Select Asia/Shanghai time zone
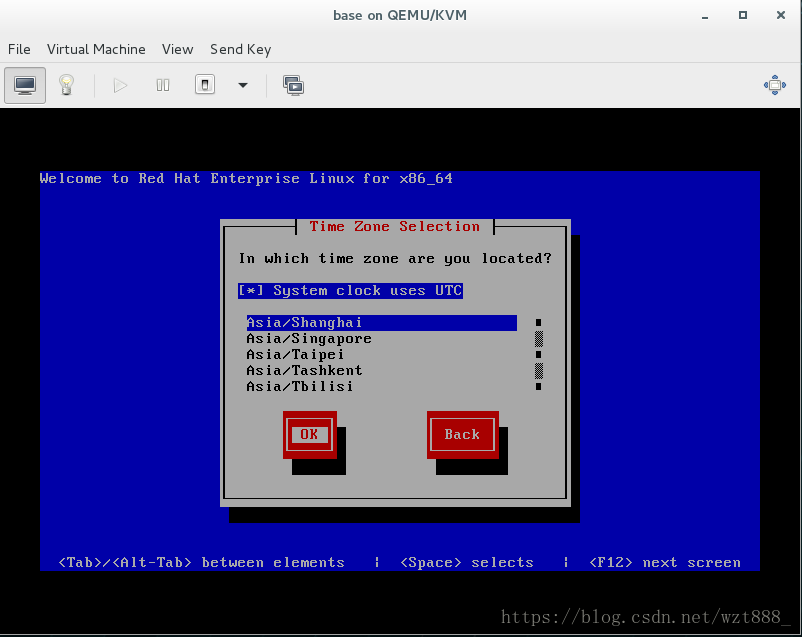 click(382, 323)
